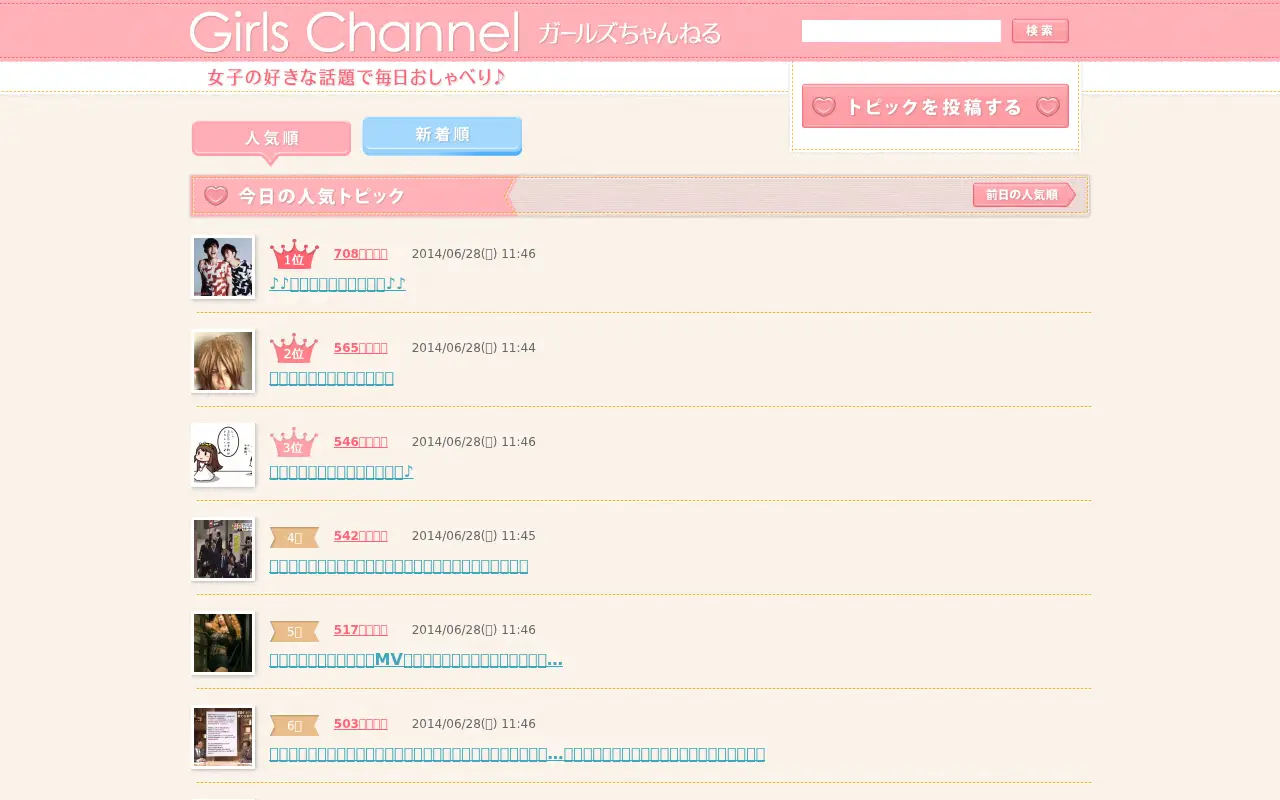Image resolution: width=1280 pixels, height=800 pixels.
Task: Click the heart icon beside 今日の人気トピック
Action: pos(215,196)
